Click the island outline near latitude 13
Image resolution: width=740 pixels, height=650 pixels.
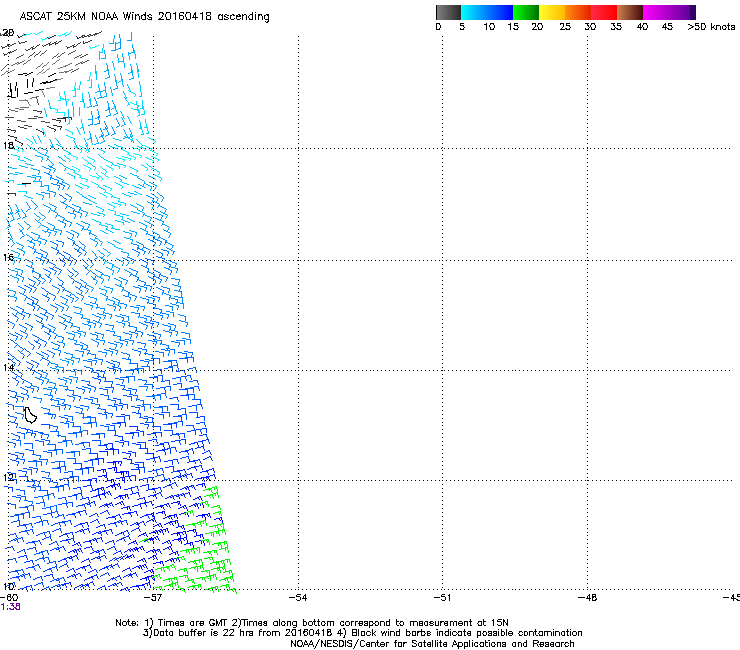[30, 415]
